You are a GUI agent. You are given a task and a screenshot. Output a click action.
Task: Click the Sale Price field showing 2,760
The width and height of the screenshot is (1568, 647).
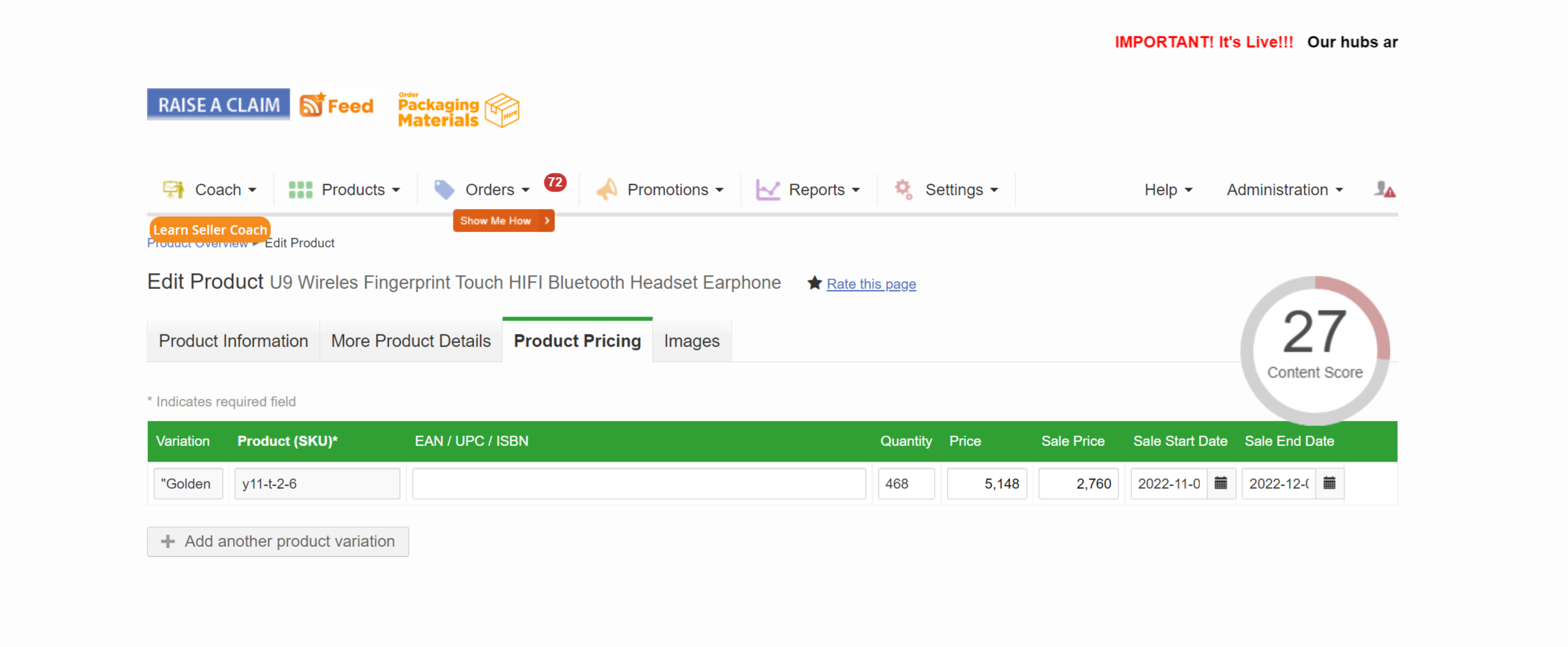[x=1078, y=483]
